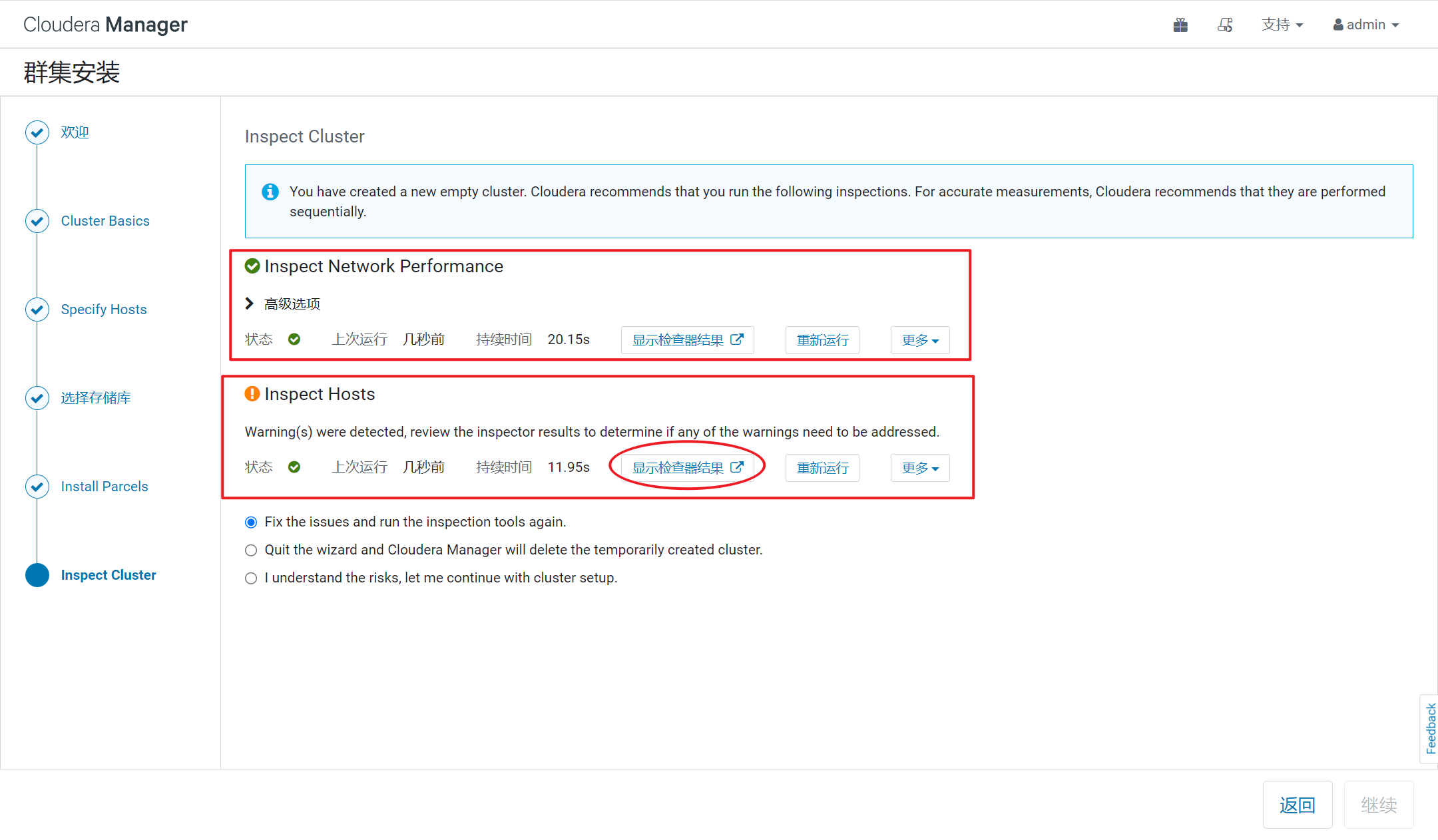Open running commands icon in top bar
Viewport: 1438px width, 840px height.
[1225, 25]
